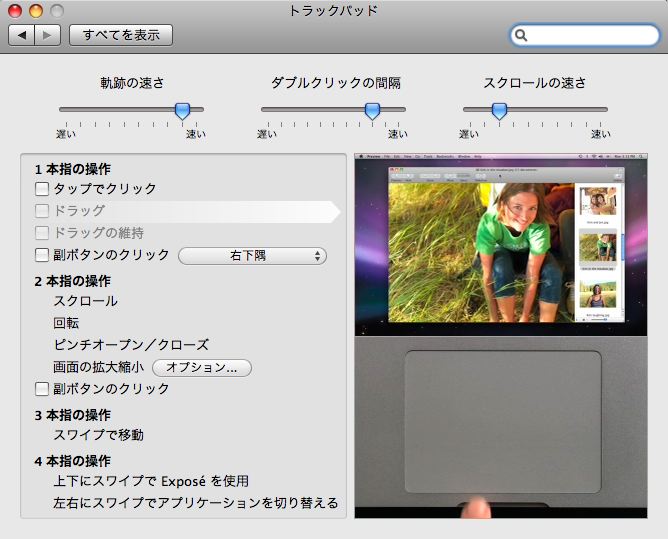The width and height of the screenshot is (668, 539).
Task: Open the オプション... settings button
Action: tap(201, 367)
